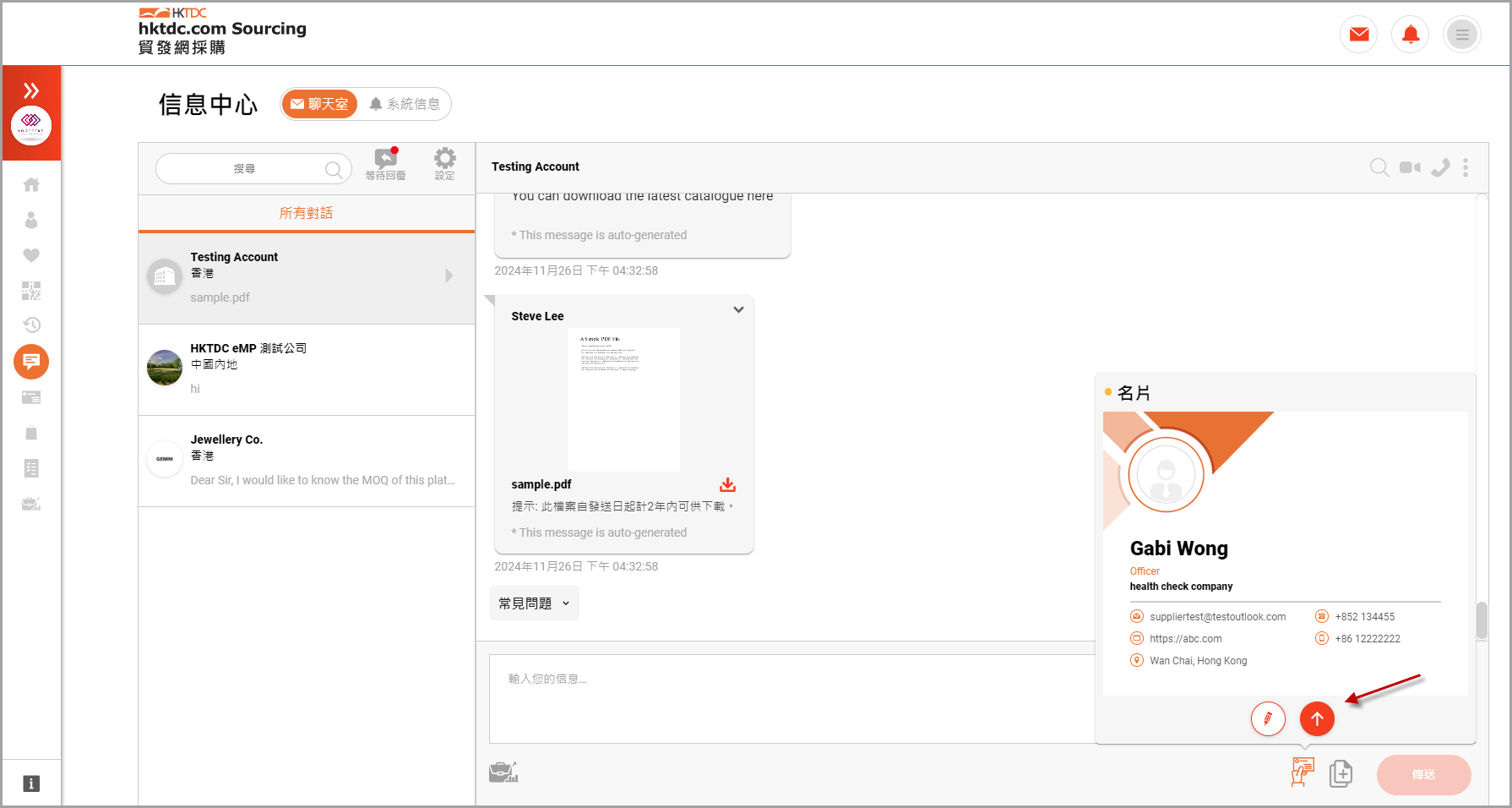Click the hktdc.com Sourcing logo
The image size is (1512, 808).
[222, 31]
